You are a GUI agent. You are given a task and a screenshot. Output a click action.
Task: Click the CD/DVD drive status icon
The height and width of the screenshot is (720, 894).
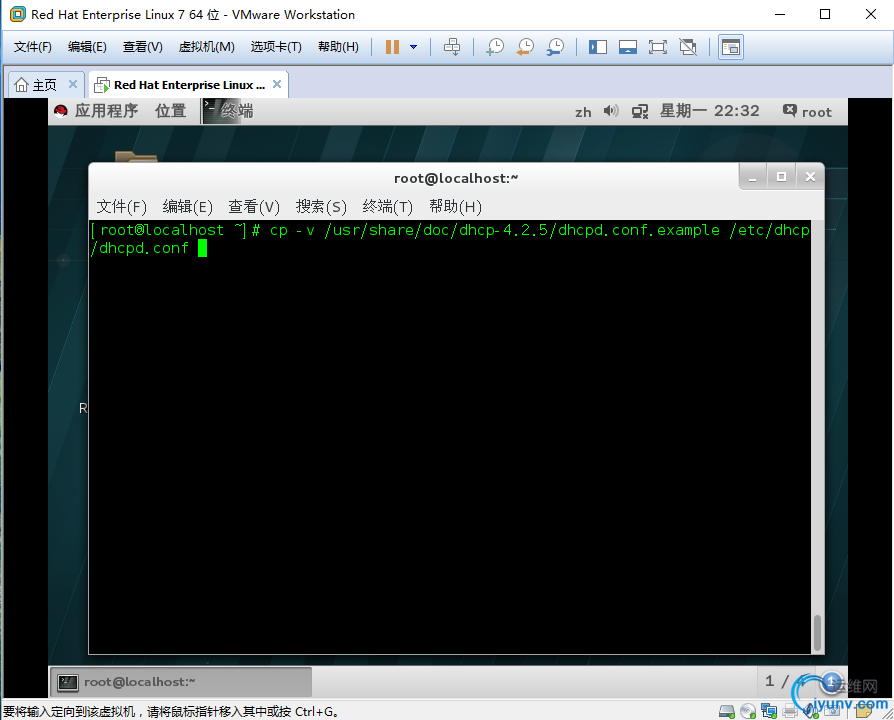747,711
